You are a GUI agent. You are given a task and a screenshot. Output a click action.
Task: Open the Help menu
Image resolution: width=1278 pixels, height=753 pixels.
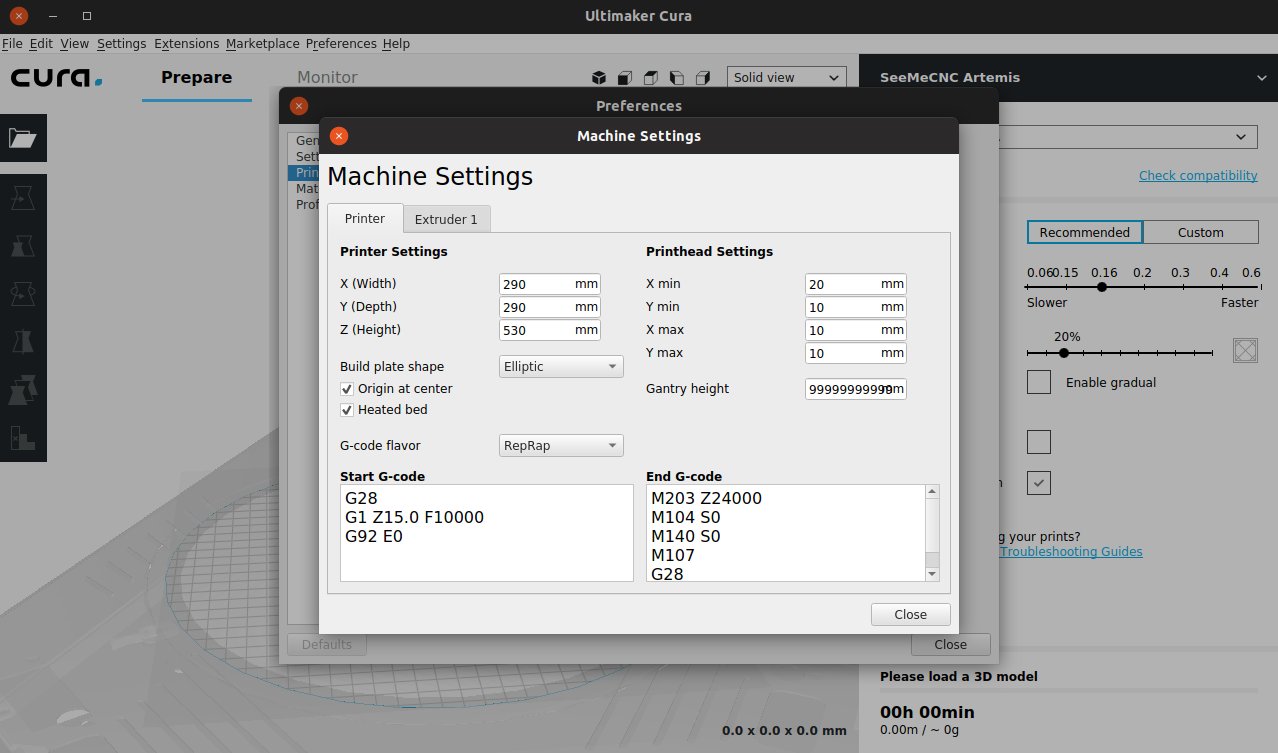(396, 44)
